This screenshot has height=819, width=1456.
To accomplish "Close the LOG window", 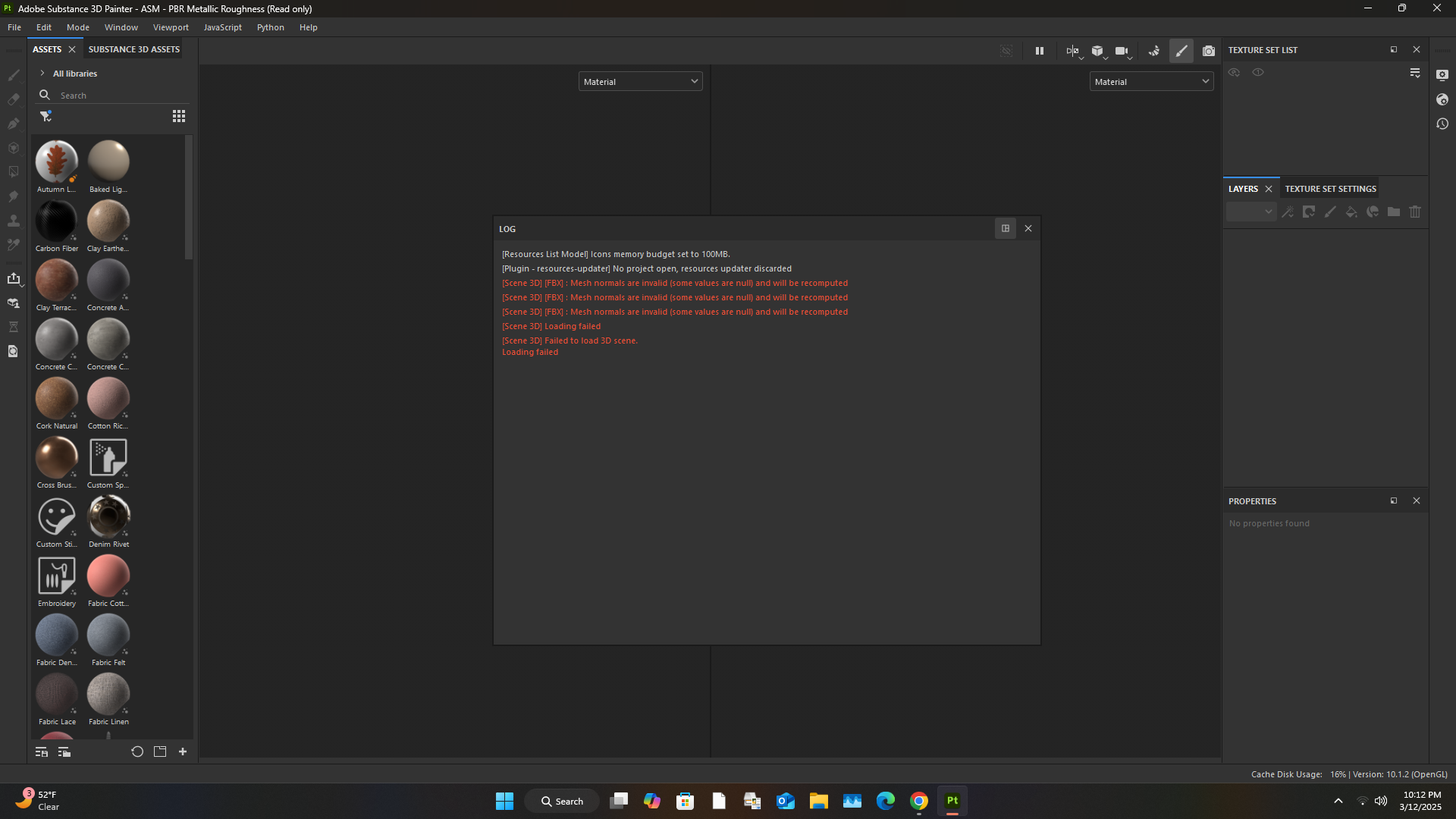I will click(1028, 228).
